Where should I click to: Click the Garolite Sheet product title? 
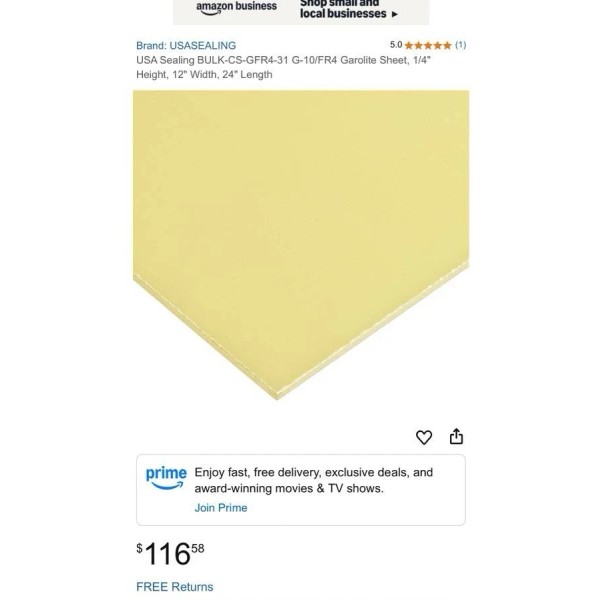click(x=284, y=67)
